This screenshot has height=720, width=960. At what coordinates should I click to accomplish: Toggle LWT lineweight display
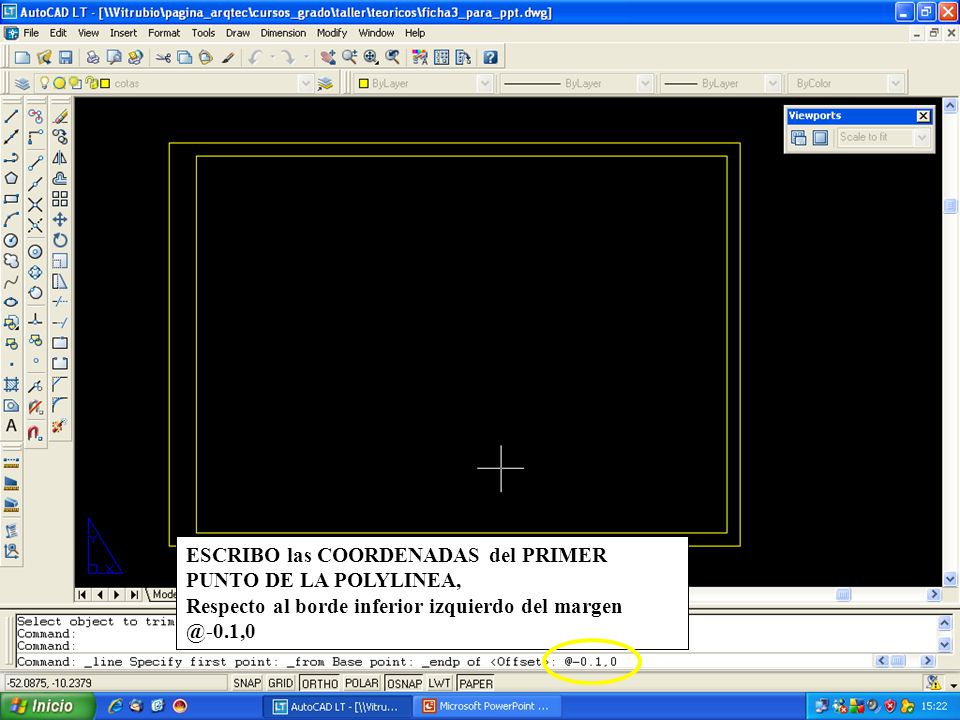click(440, 683)
